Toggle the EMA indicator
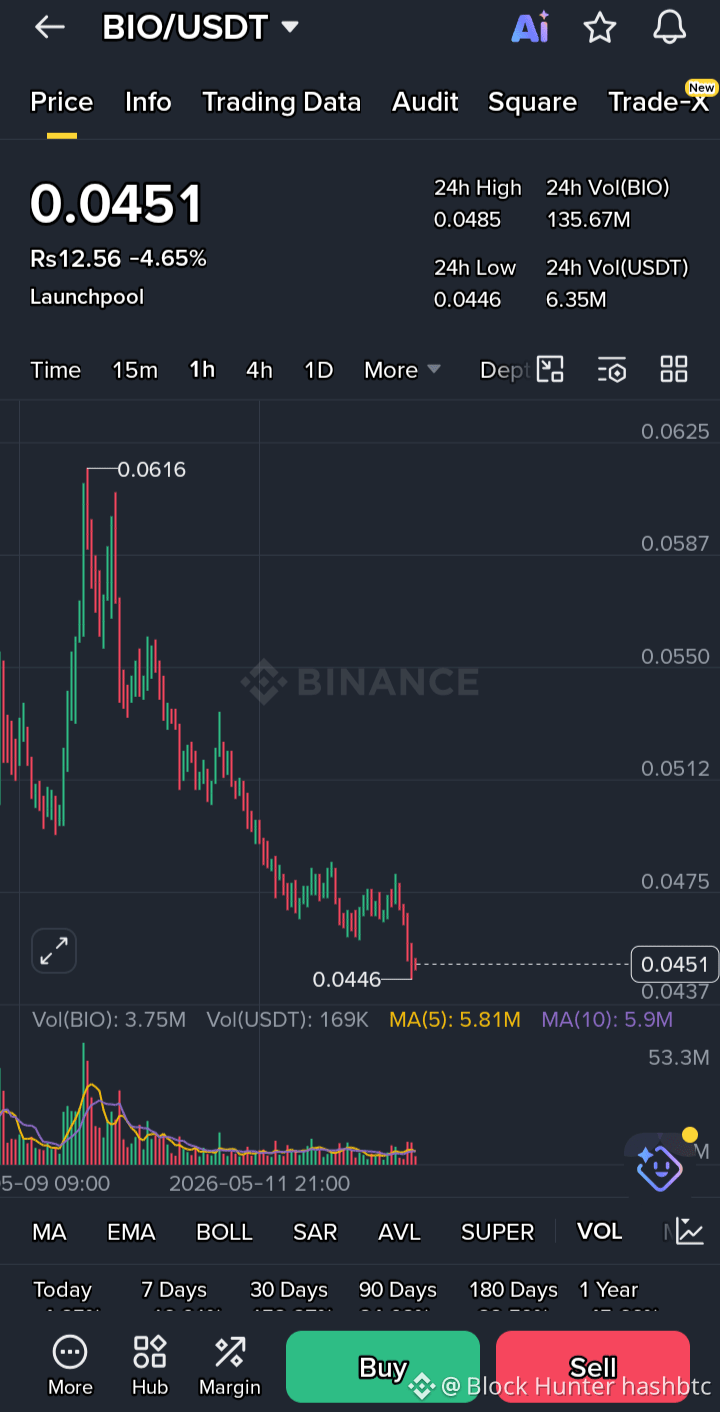This screenshot has width=720, height=1412. [x=131, y=1232]
